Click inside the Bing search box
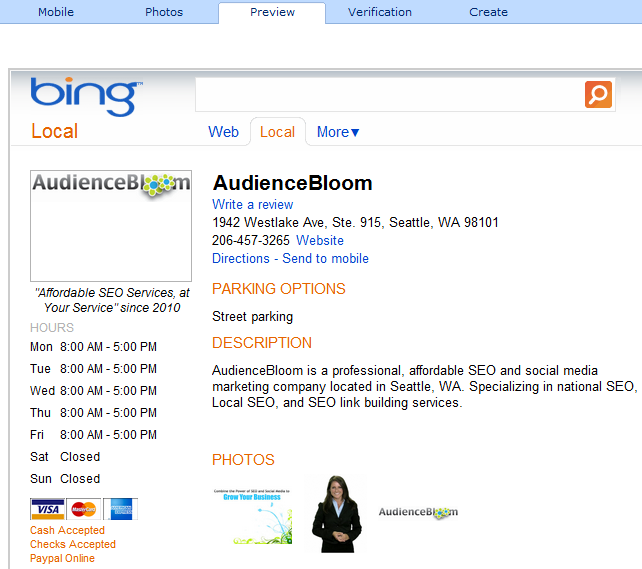The height and width of the screenshot is (569, 642). point(389,95)
